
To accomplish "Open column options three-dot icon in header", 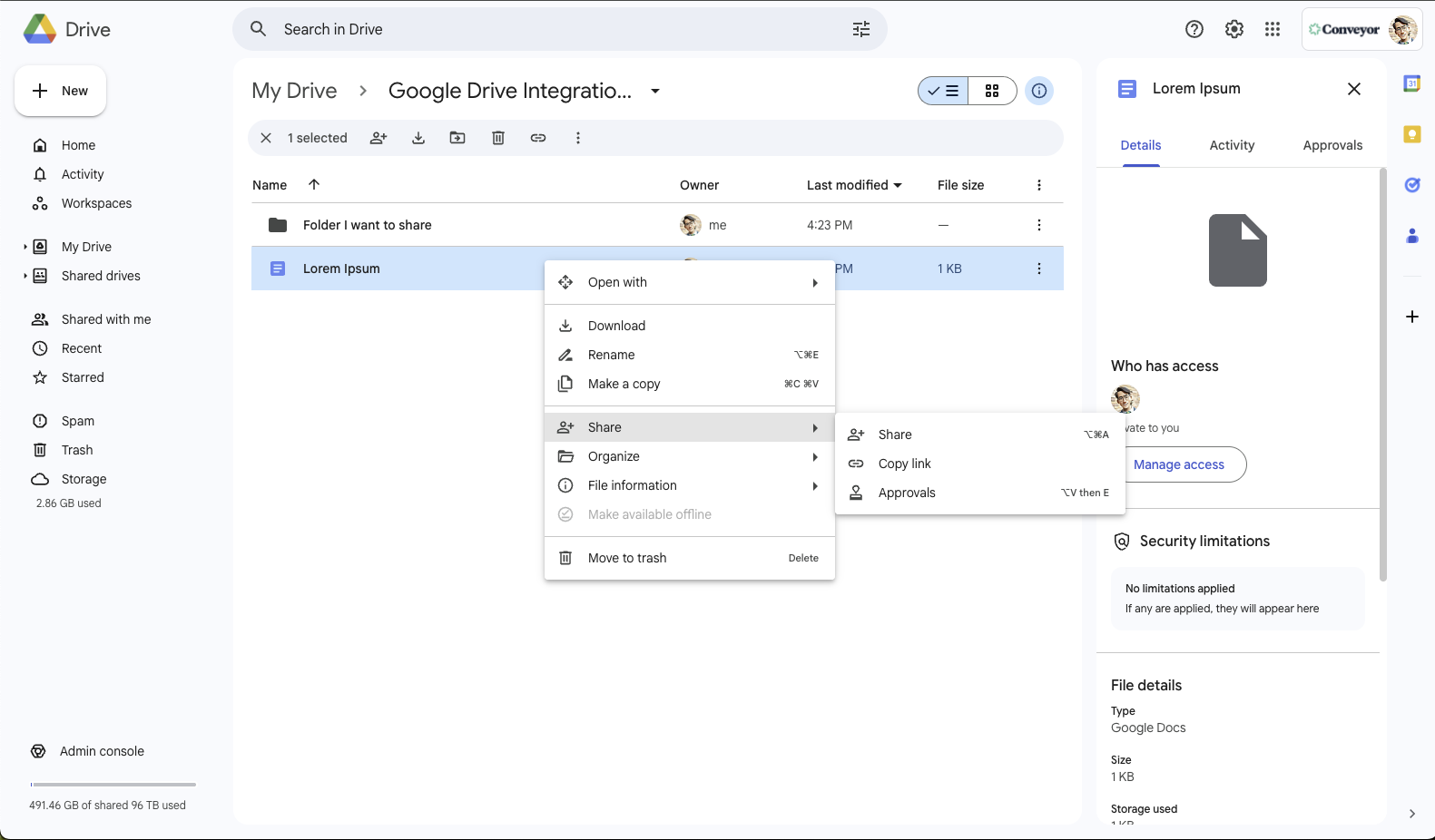I will point(1039,185).
